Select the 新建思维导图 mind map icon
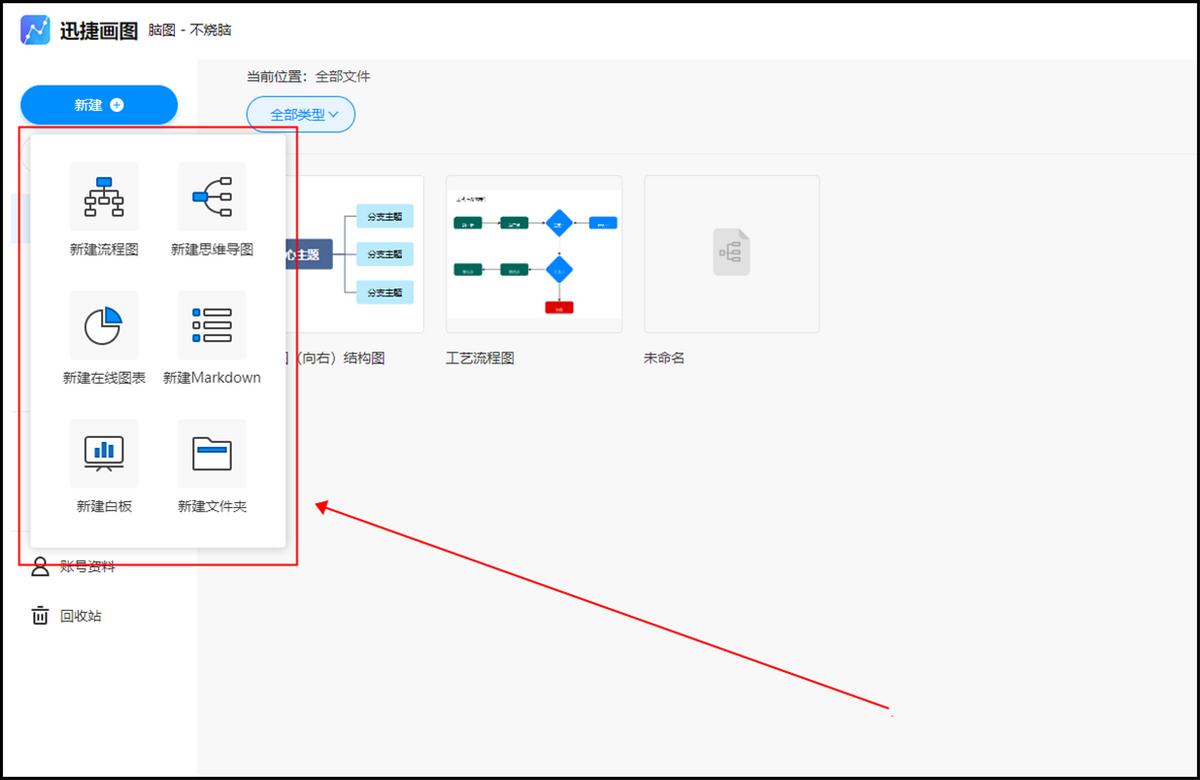1200x780 pixels. [211, 196]
